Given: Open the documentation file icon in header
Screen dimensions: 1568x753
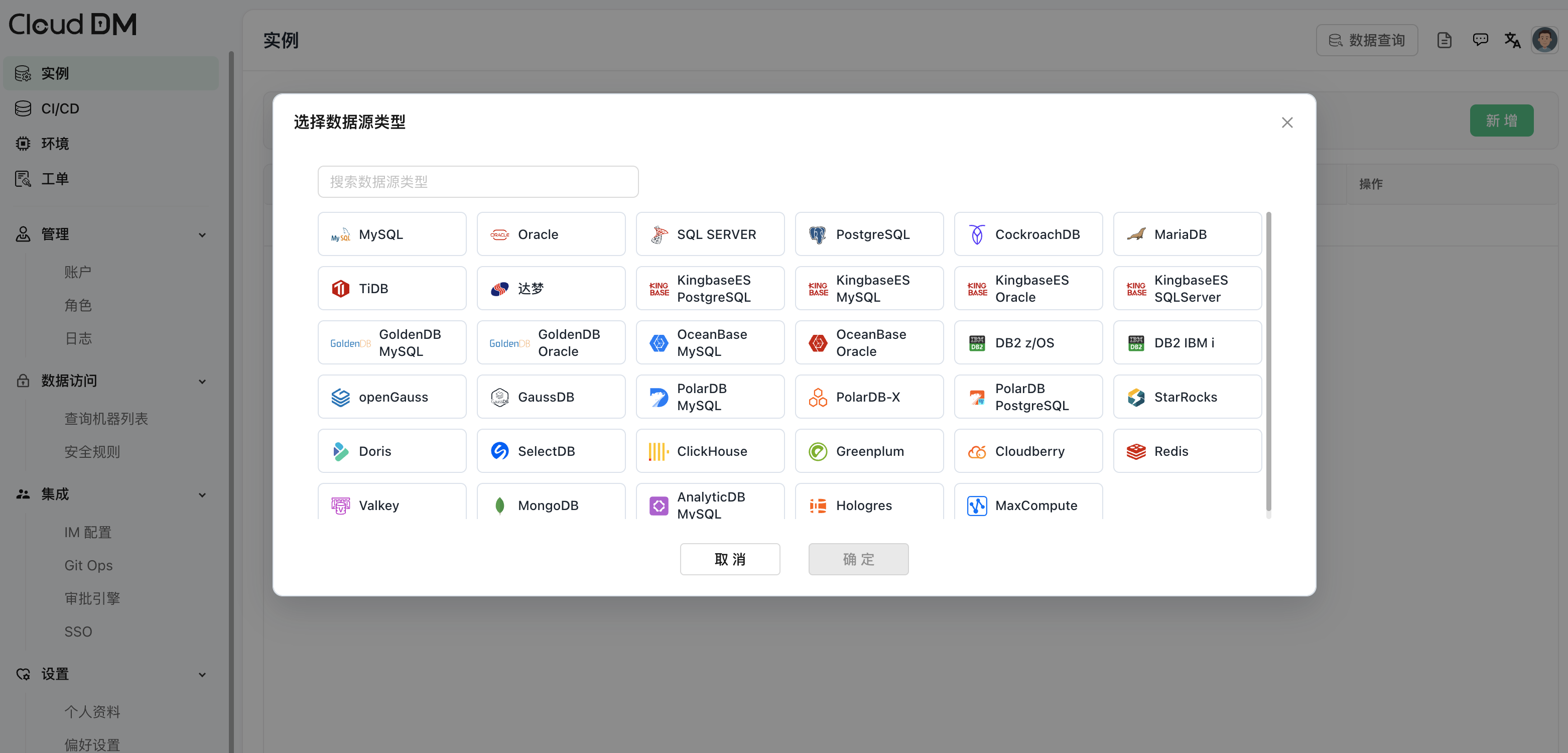Looking at the screenshot, I should coord(1445,40).
